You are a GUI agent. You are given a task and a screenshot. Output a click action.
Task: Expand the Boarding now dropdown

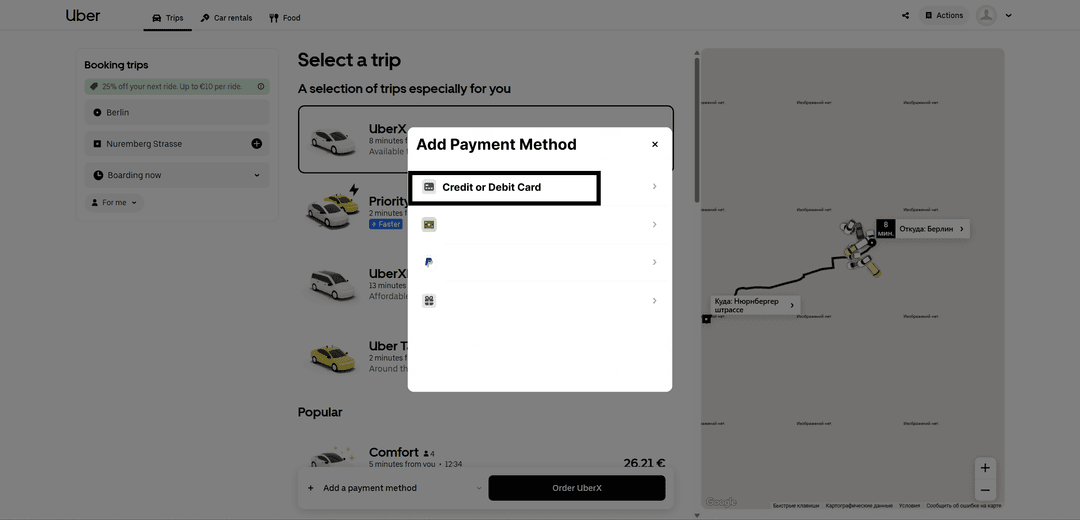(256, 175)
